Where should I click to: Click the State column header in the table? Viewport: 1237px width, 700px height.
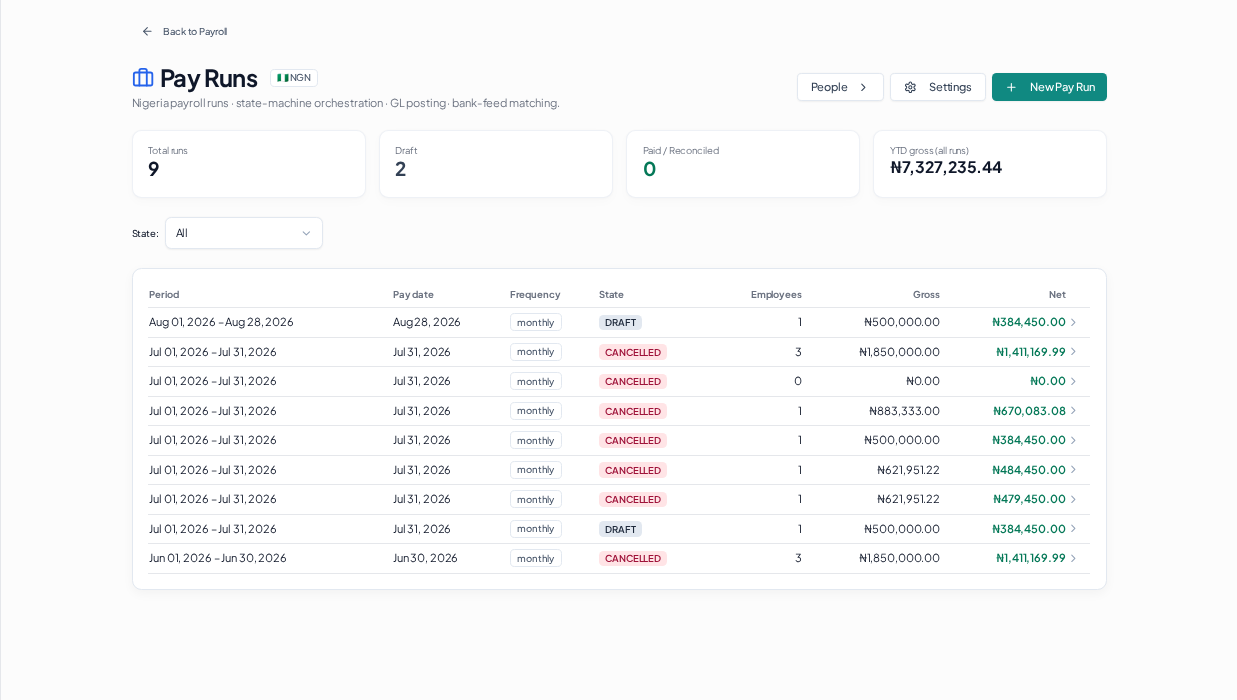[x=611, y=294]
